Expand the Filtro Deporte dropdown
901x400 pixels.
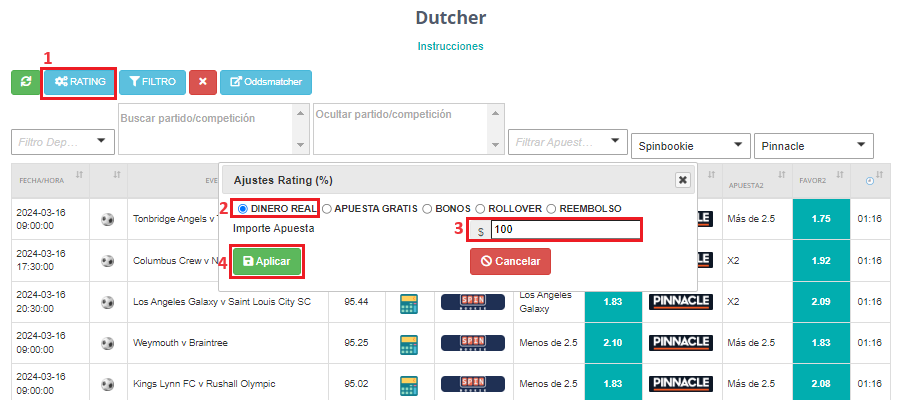tap(63, 142)
